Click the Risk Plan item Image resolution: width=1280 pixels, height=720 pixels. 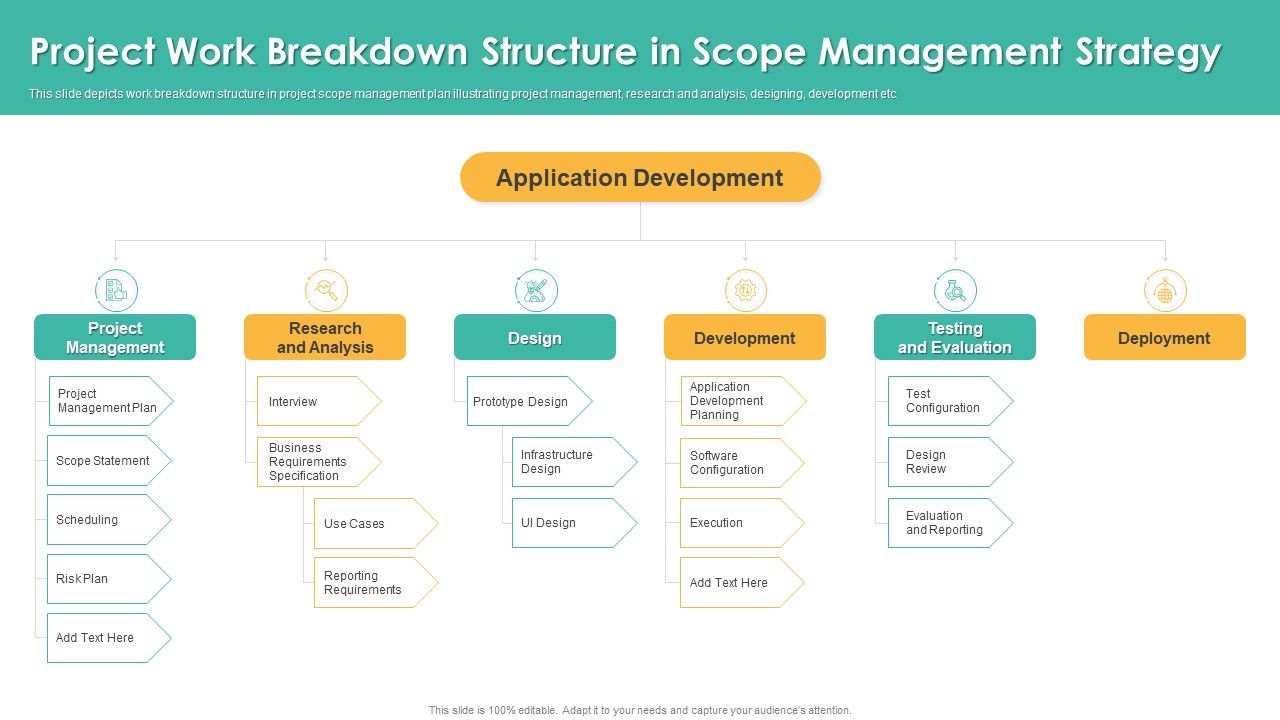pyautogui.click(x=109, y=579)
